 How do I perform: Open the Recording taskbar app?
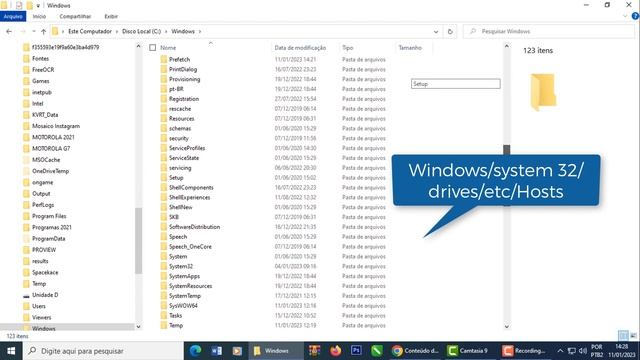(x=524, y=351)
